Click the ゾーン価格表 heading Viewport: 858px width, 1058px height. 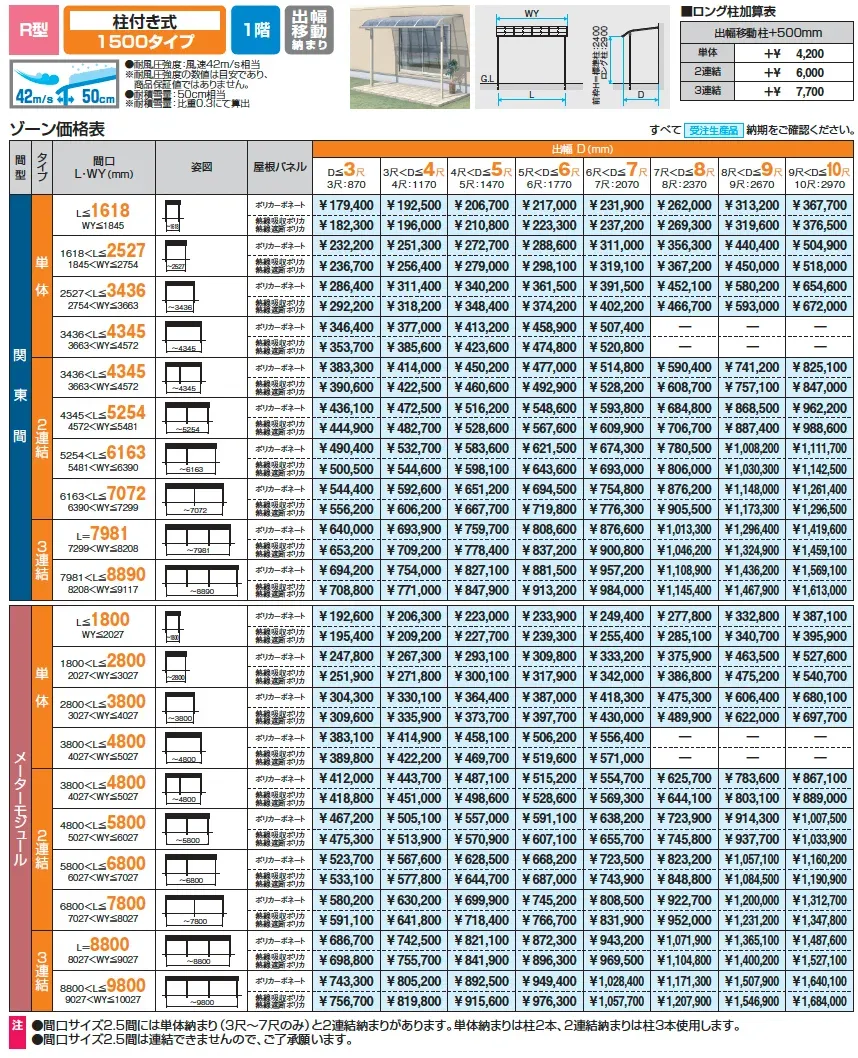click(57, 129)
